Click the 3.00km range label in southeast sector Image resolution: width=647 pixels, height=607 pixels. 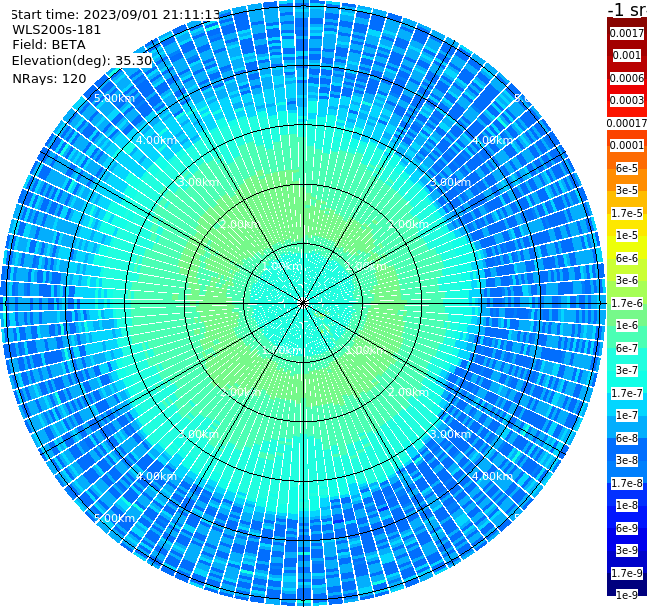coord(450,434)
